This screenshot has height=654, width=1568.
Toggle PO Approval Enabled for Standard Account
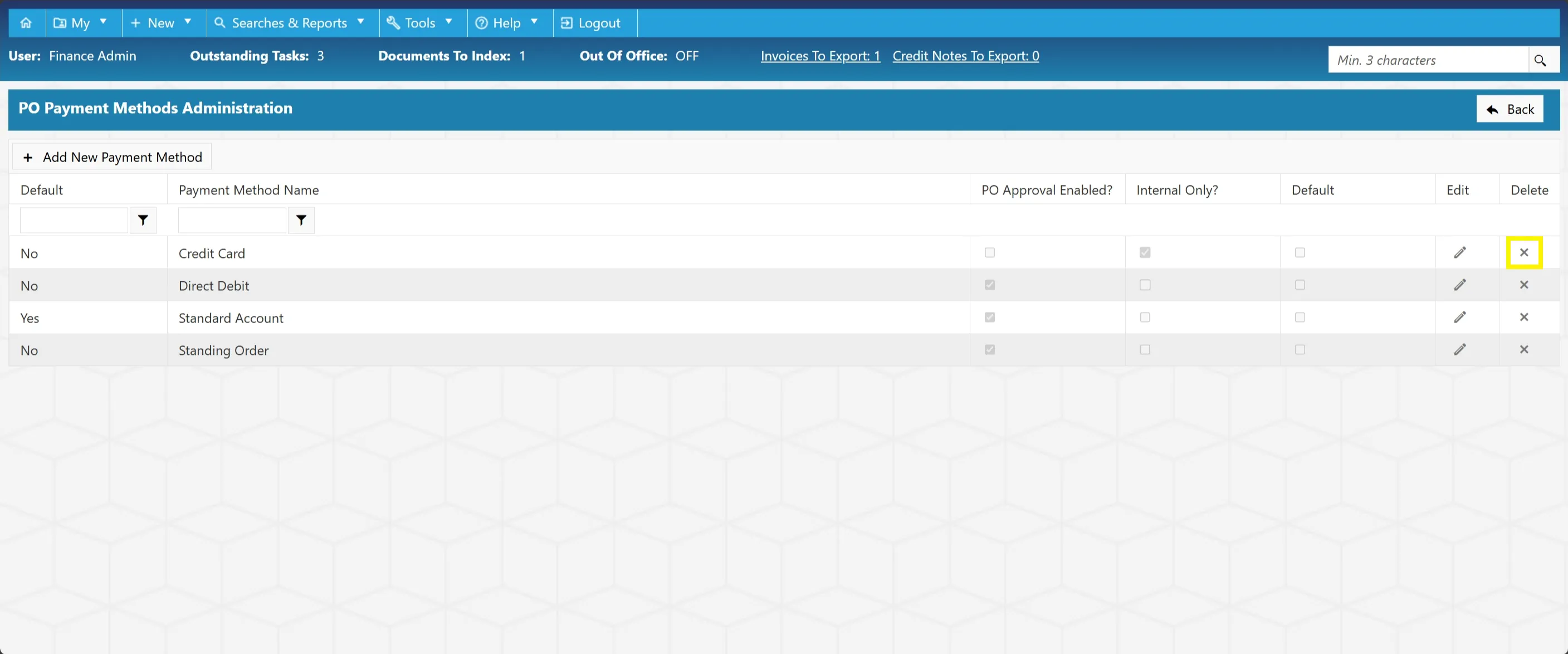(x=990, y=318)
